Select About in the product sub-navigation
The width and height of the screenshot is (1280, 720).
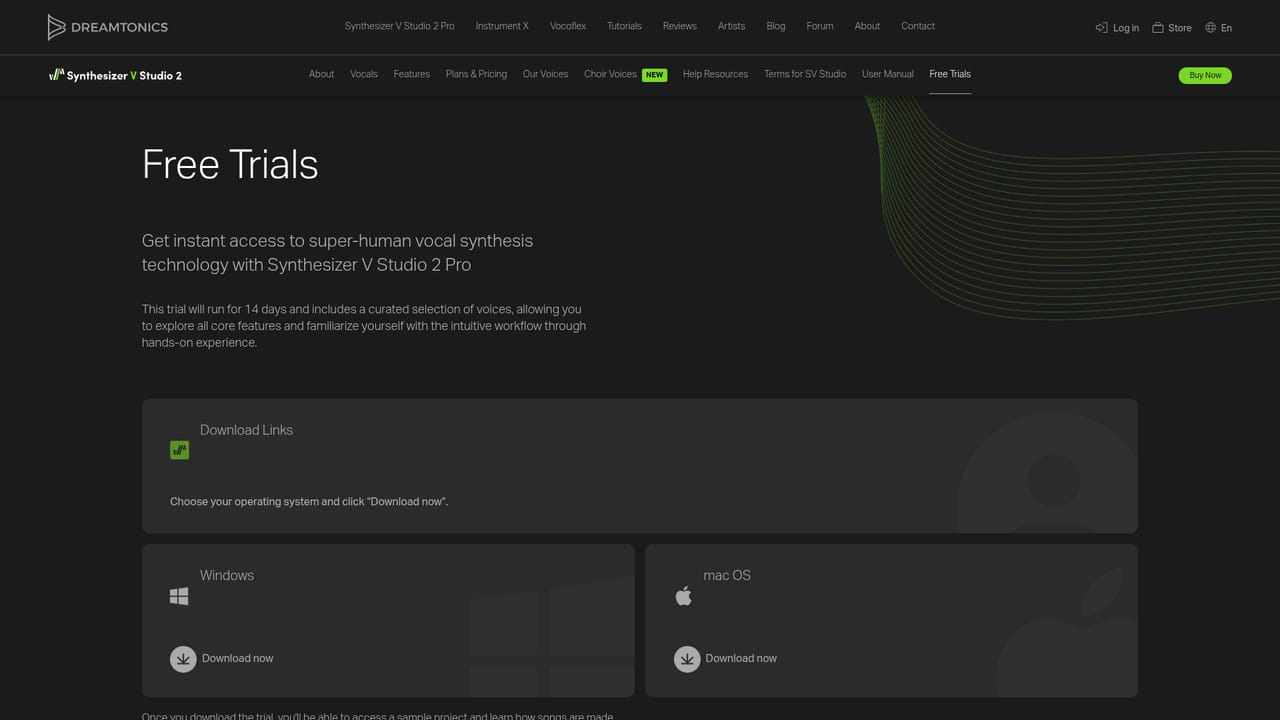pyautogui.click(x=321, y=74)
